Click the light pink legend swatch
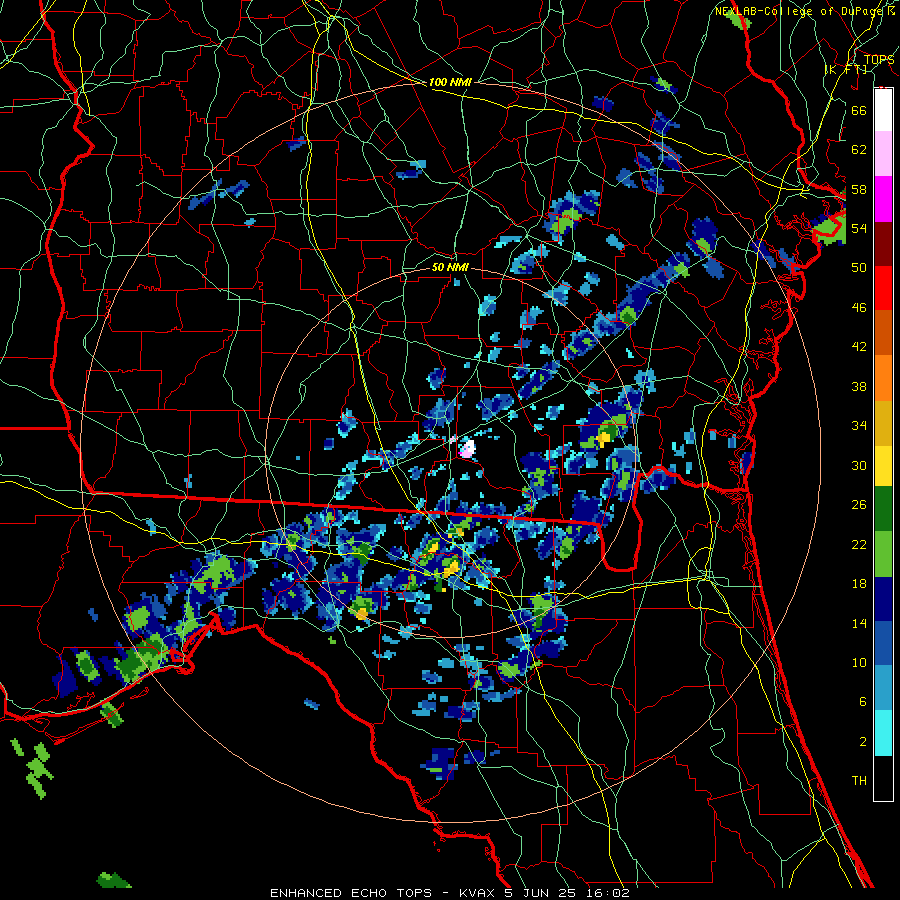This screenshot has height=900, width=900. 883,154
